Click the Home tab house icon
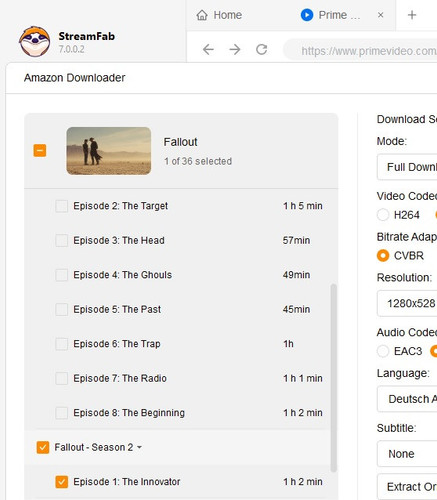437x500 pixels. [202, 15]
